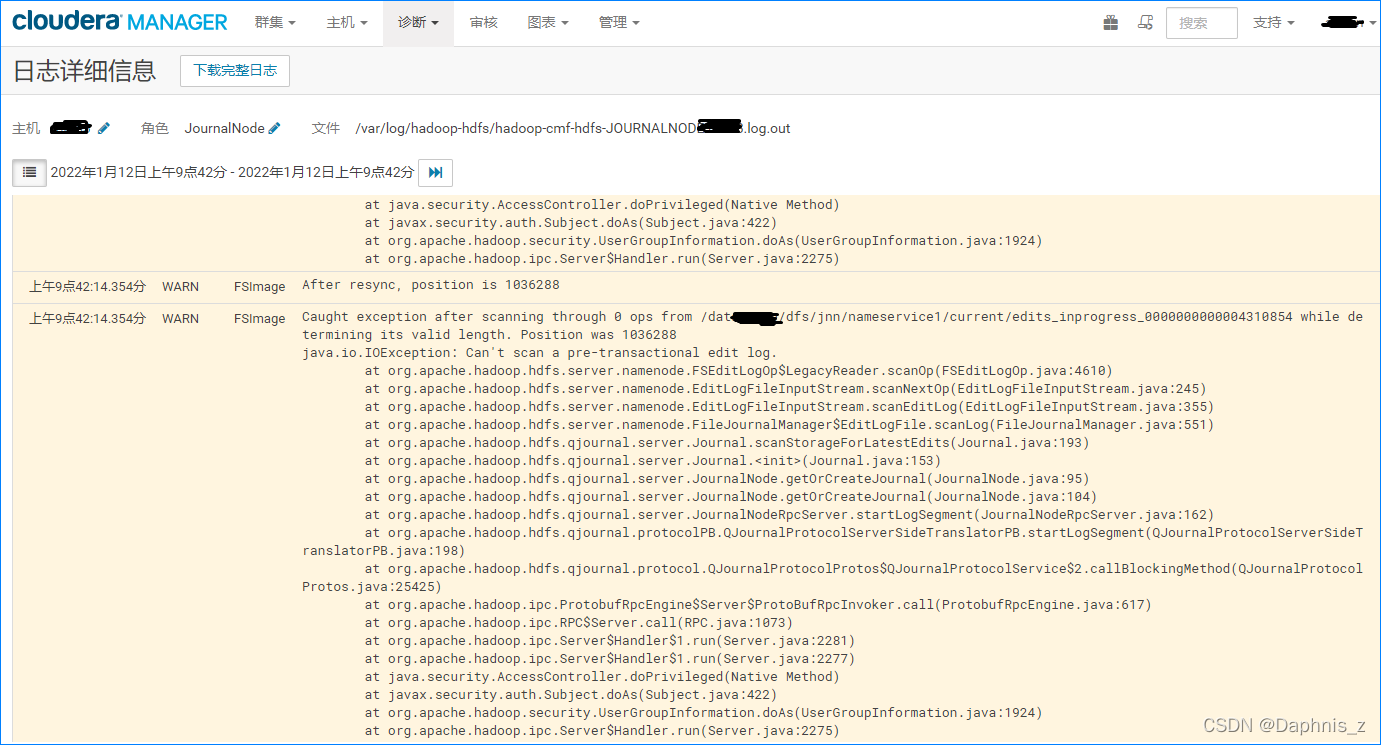This screenshot has width=1381, height=745.
Task: Open the running commands icon
Action: (1146, 22)
